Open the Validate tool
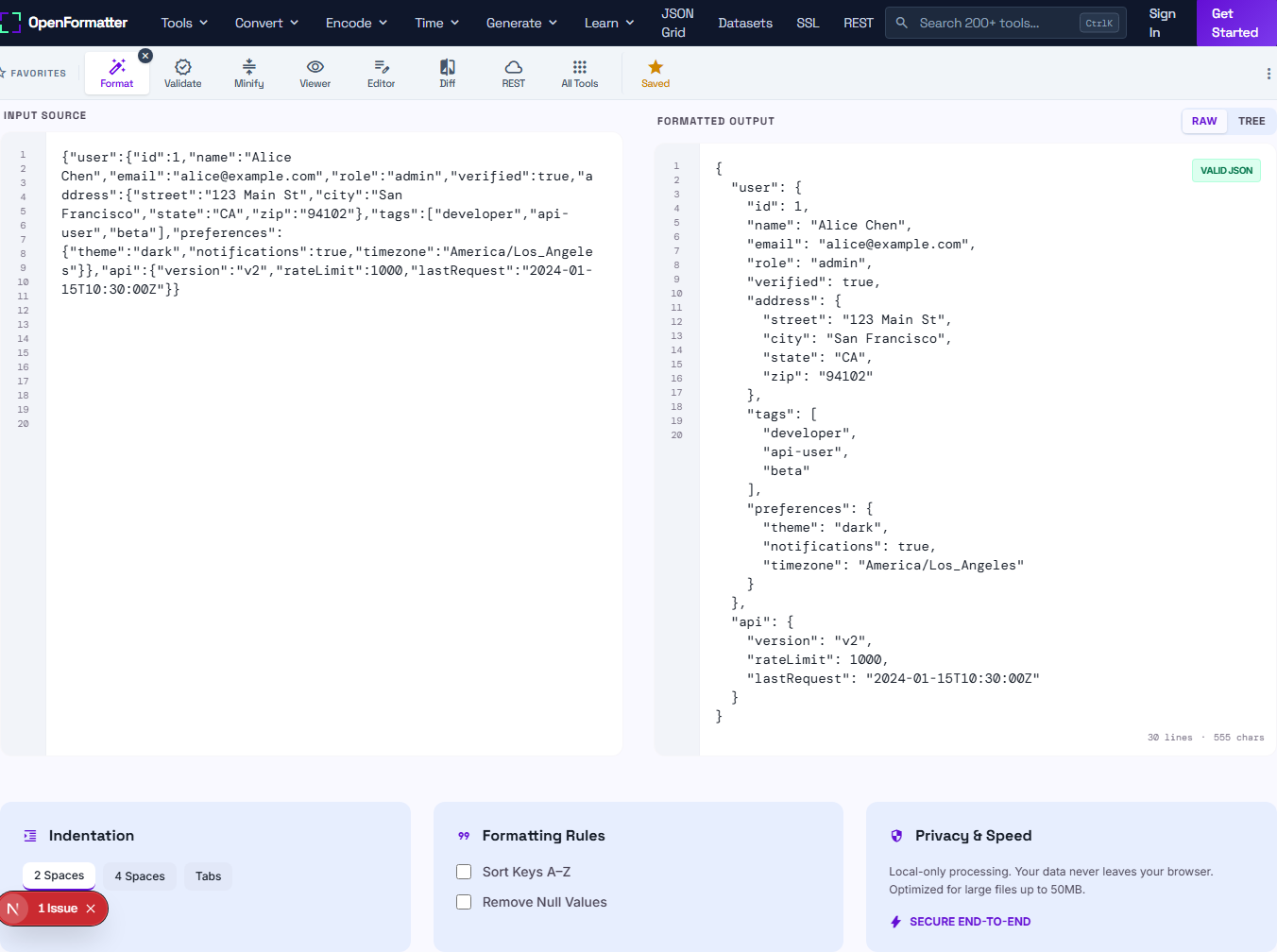 [183, 73]
